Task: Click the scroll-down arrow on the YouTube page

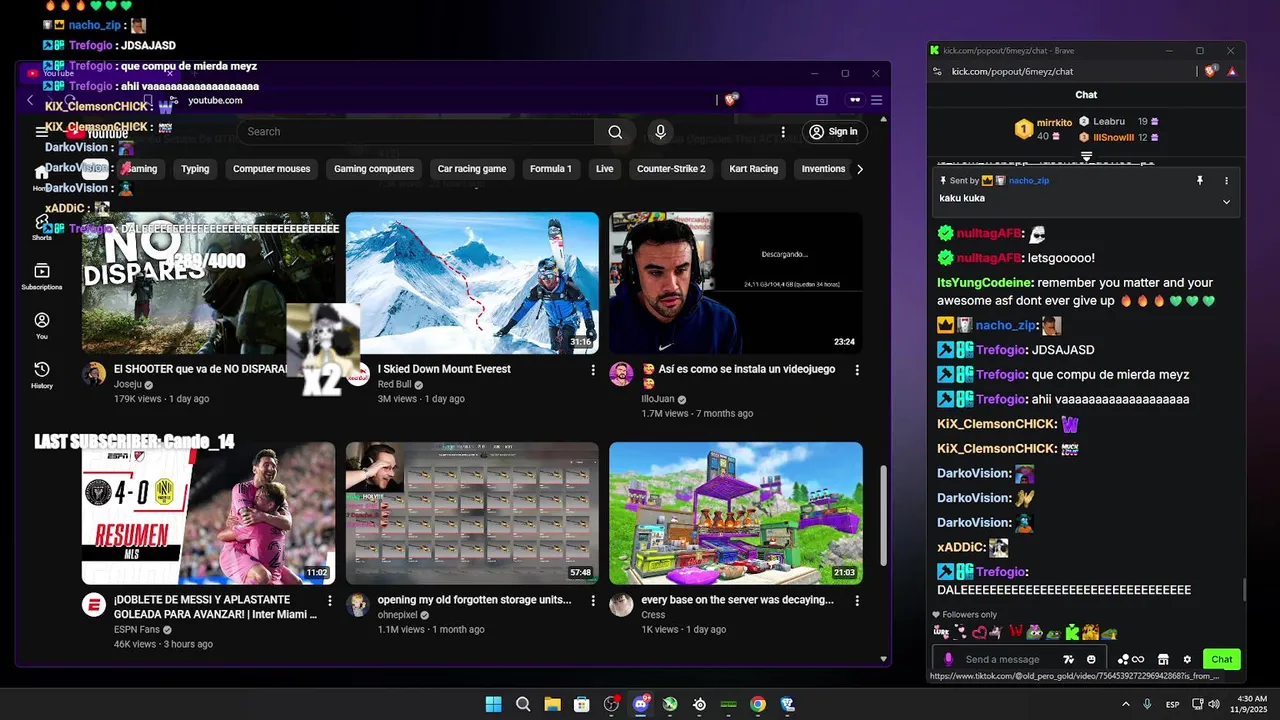Action: click(x=883, y=660)
